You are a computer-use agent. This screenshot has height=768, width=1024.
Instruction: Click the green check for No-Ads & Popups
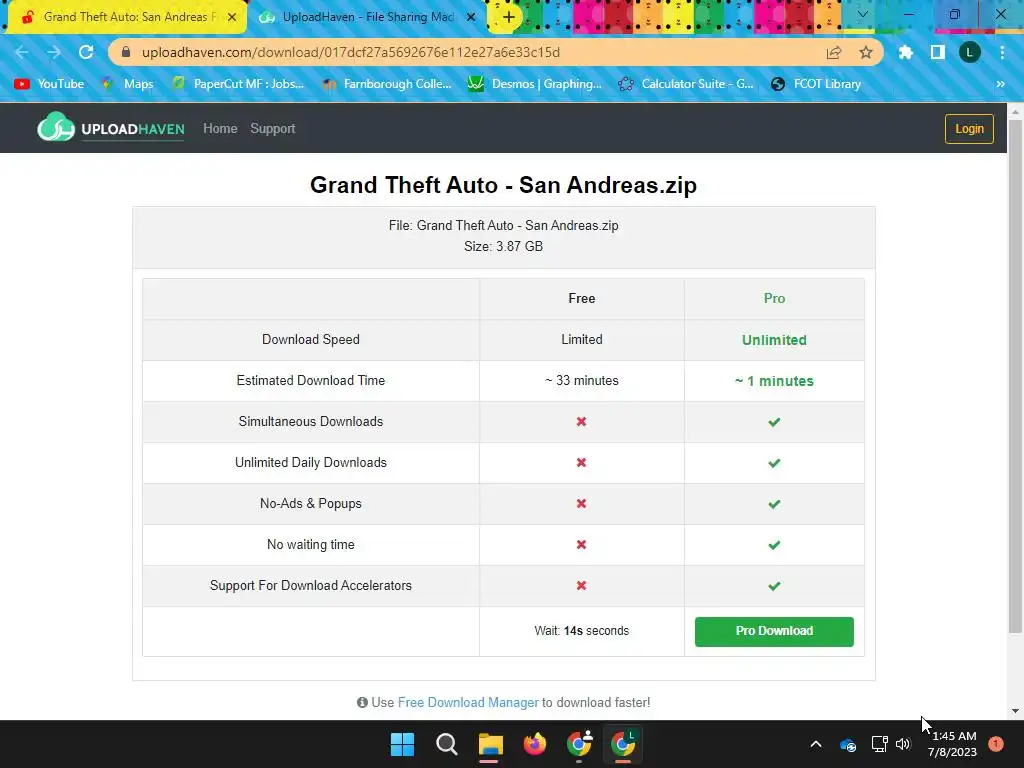[774, 504]
